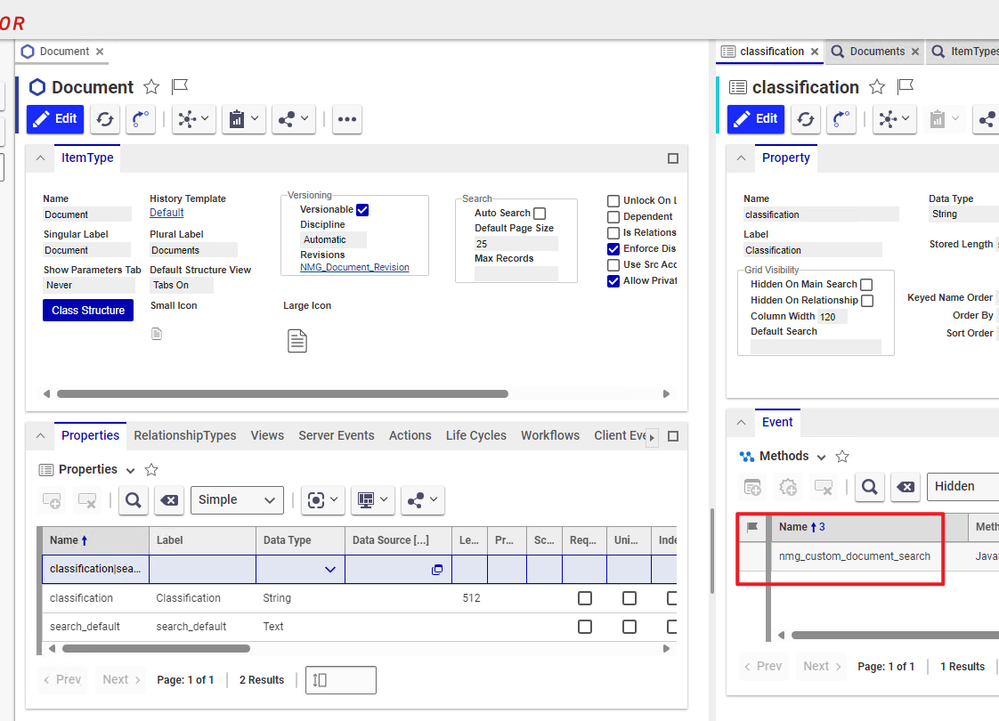Open the Server Events tab

[x=336, y=435]
